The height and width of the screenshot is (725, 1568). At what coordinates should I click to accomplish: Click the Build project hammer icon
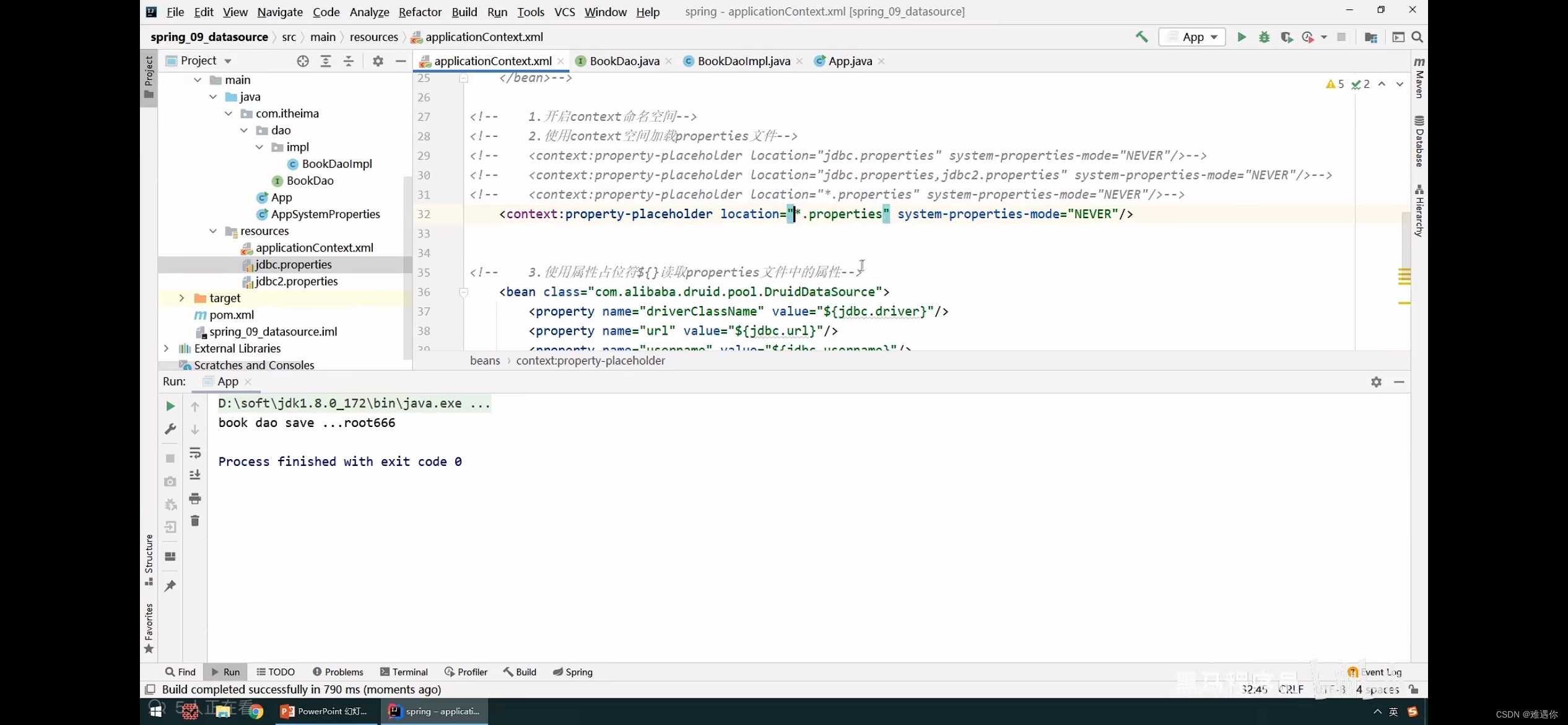pos(1141,37)
